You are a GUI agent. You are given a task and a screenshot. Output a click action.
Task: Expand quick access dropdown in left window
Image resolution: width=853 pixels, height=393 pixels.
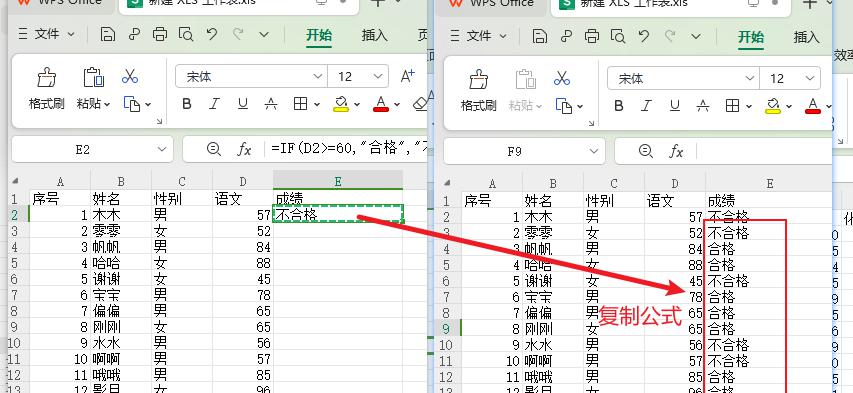(x=264, y=34)
